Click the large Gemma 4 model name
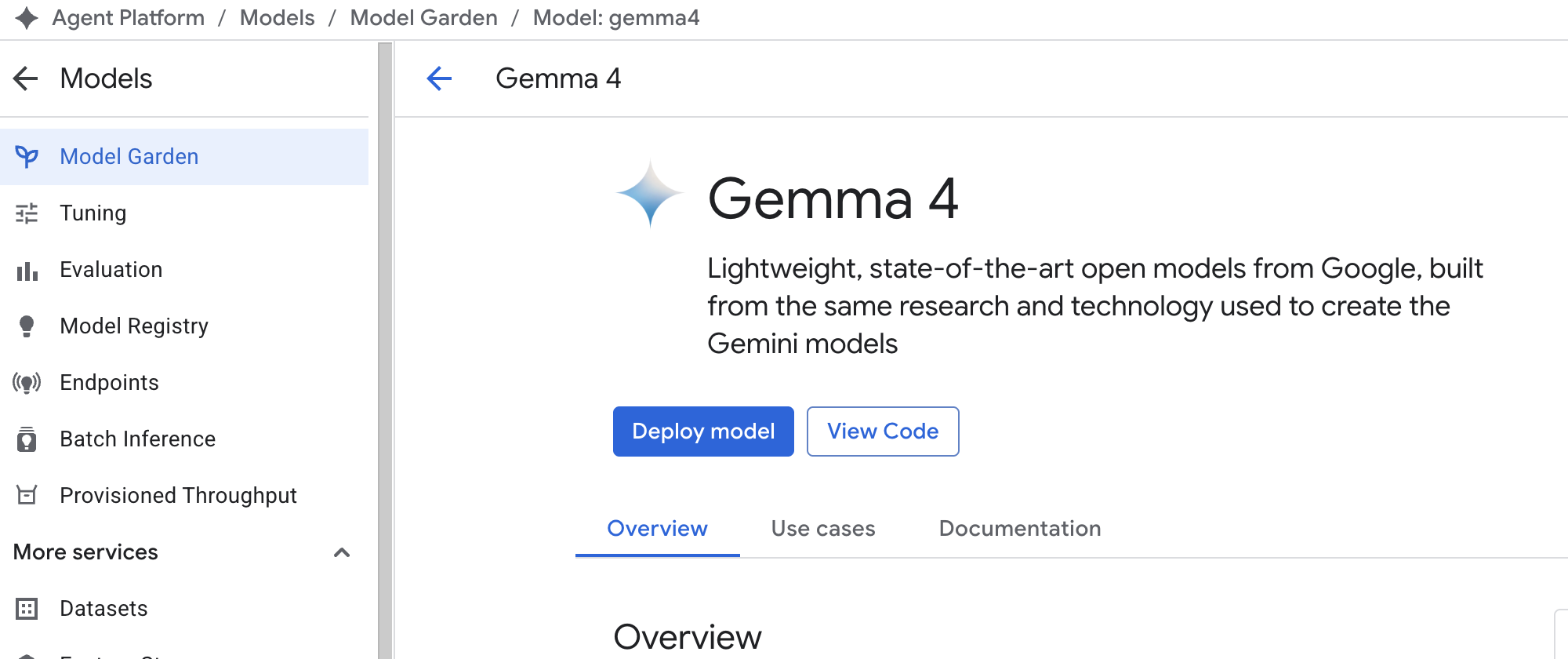The height and width of the screenshot is (659, 1568). tap(833, 198)
